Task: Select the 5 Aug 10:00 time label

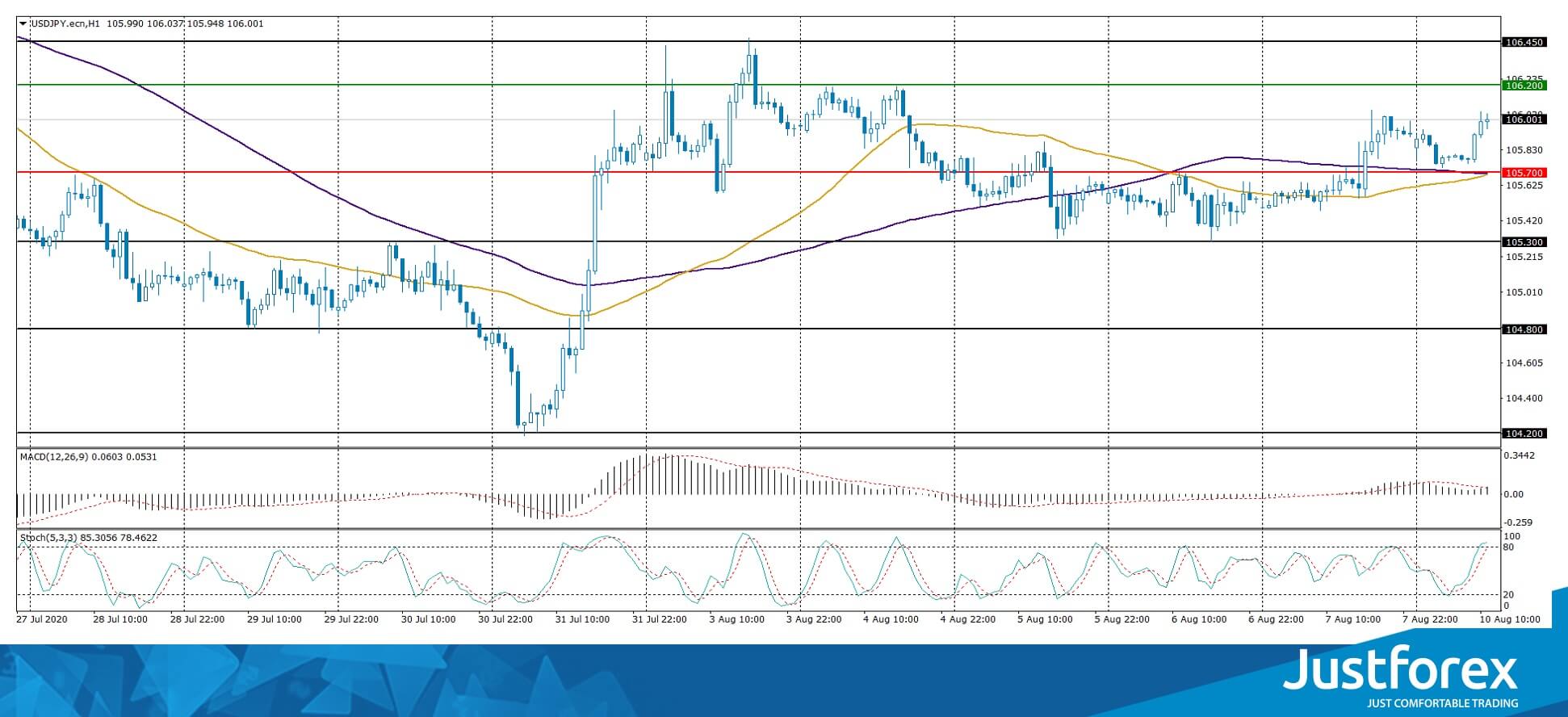Action: pos(1046,620)
